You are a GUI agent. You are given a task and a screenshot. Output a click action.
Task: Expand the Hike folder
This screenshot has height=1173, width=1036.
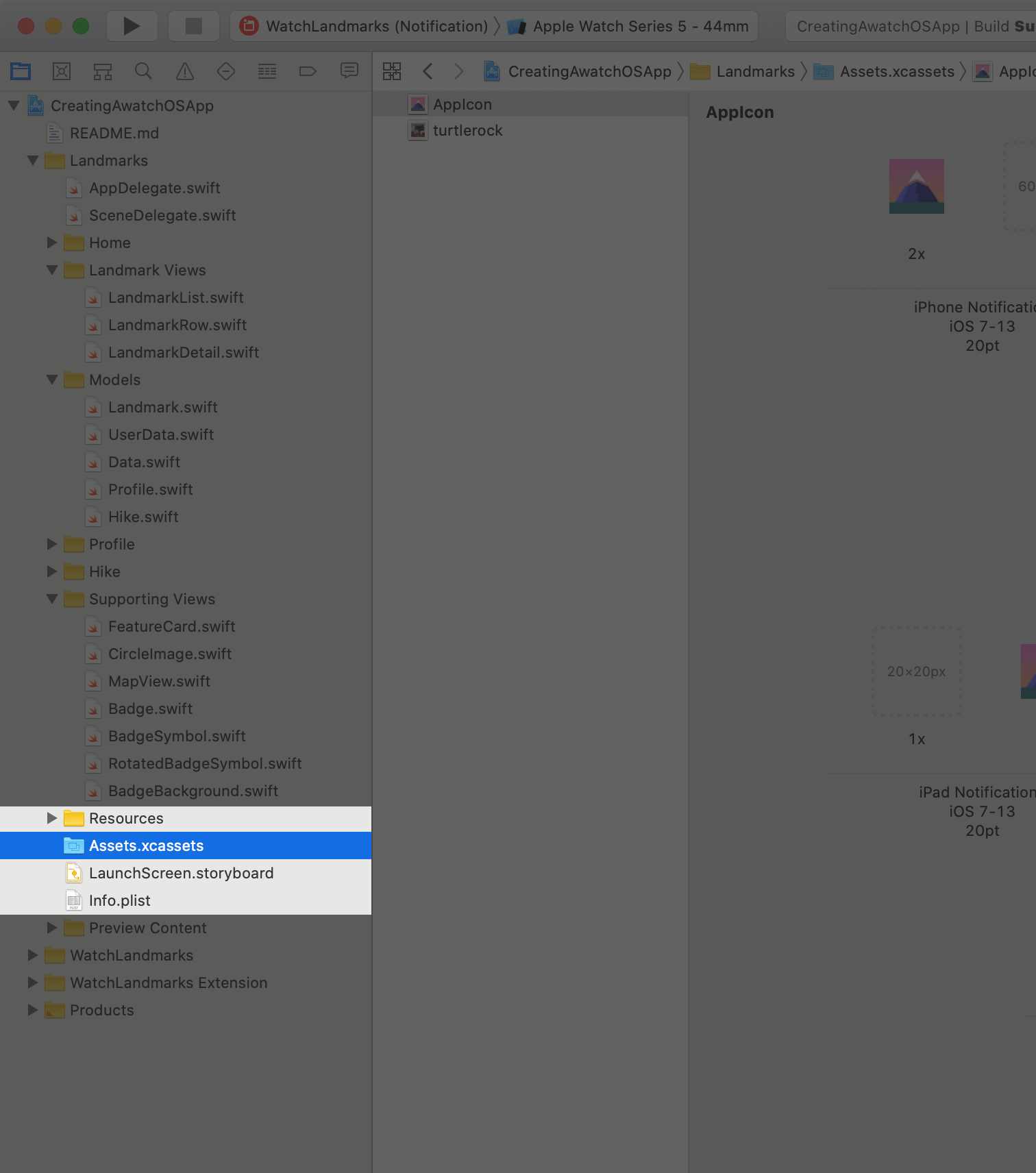52,571
